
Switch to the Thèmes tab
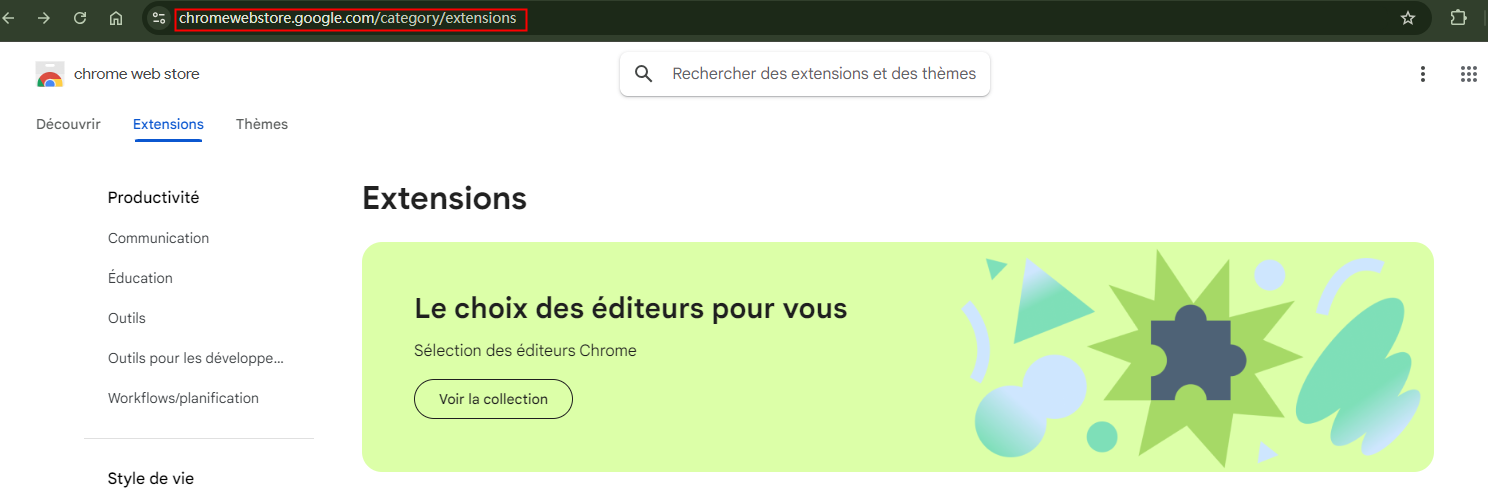pos(262,124)
